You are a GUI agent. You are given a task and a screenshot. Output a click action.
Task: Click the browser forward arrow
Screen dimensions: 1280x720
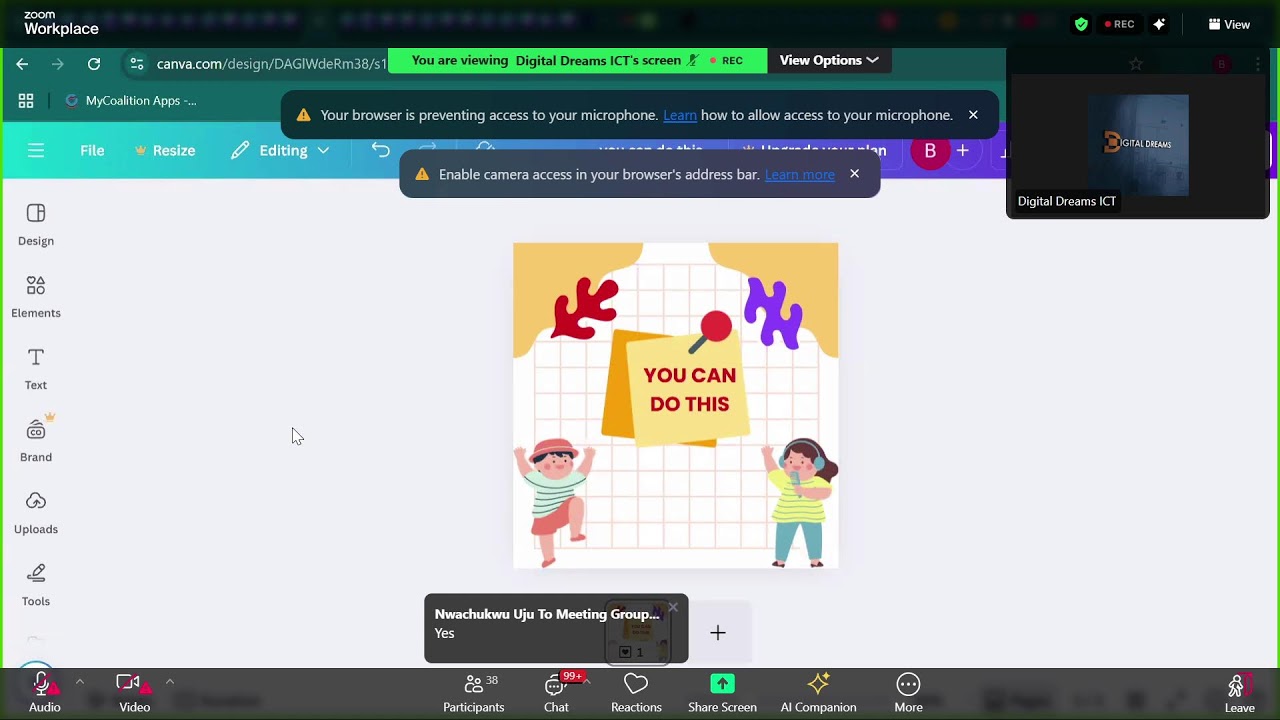click(58, 64)
